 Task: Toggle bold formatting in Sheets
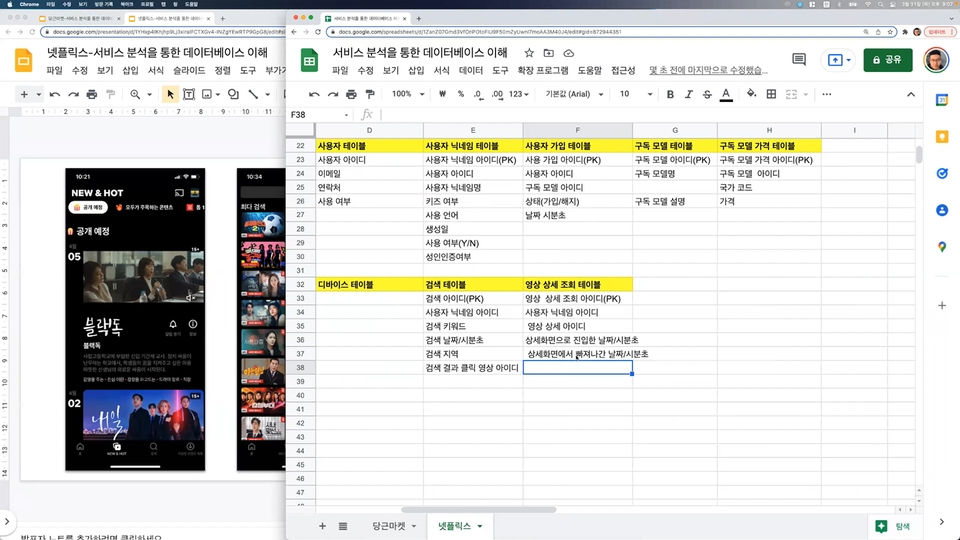tap(670, 94)
